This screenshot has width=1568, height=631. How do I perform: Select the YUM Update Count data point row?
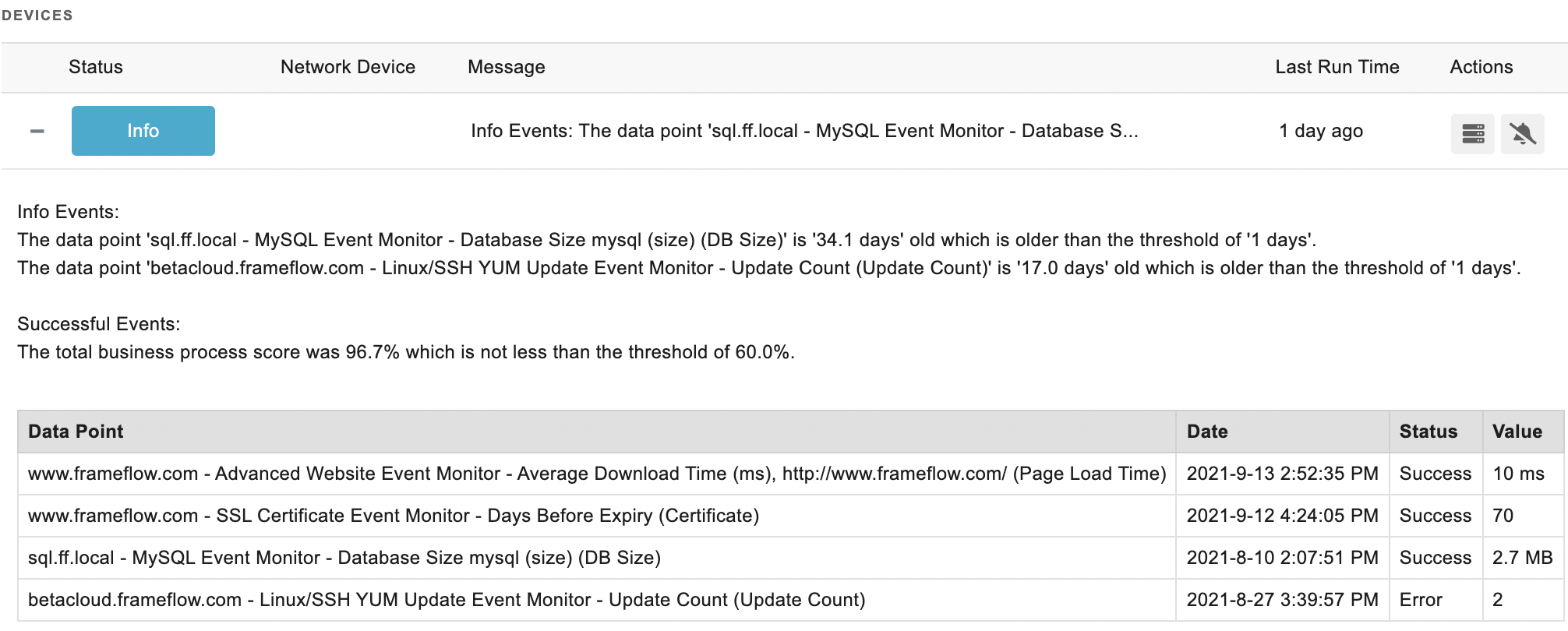pyautogui.click(x=790, y=600)
